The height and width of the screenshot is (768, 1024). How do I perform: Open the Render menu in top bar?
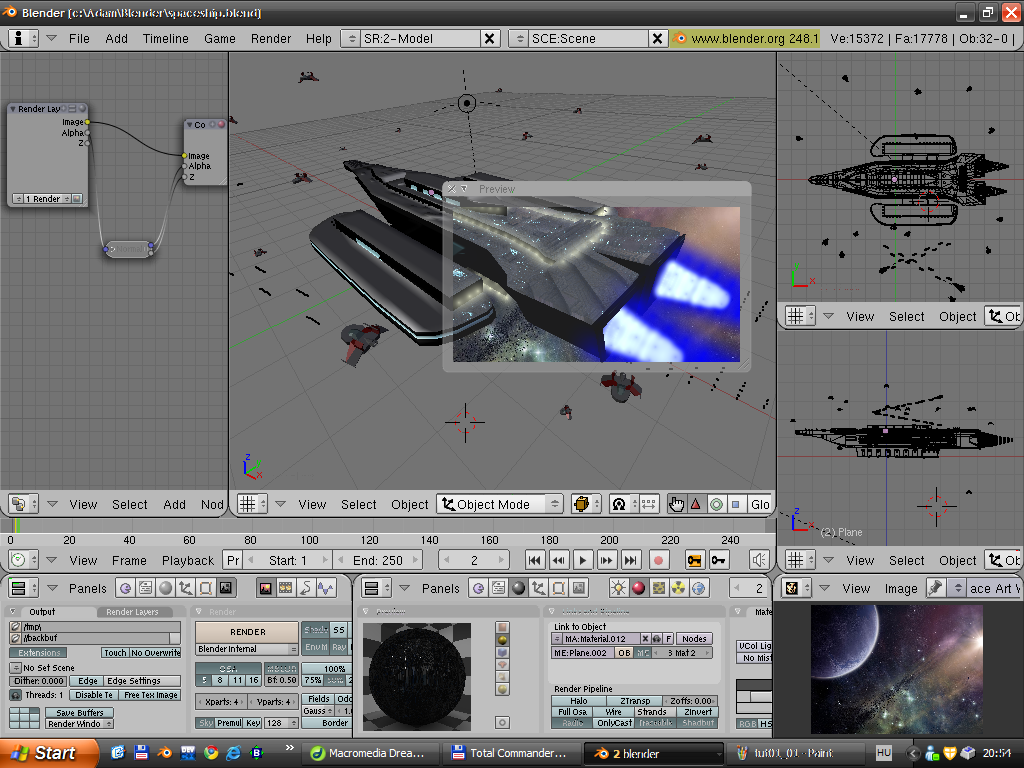tap(271, 38)
